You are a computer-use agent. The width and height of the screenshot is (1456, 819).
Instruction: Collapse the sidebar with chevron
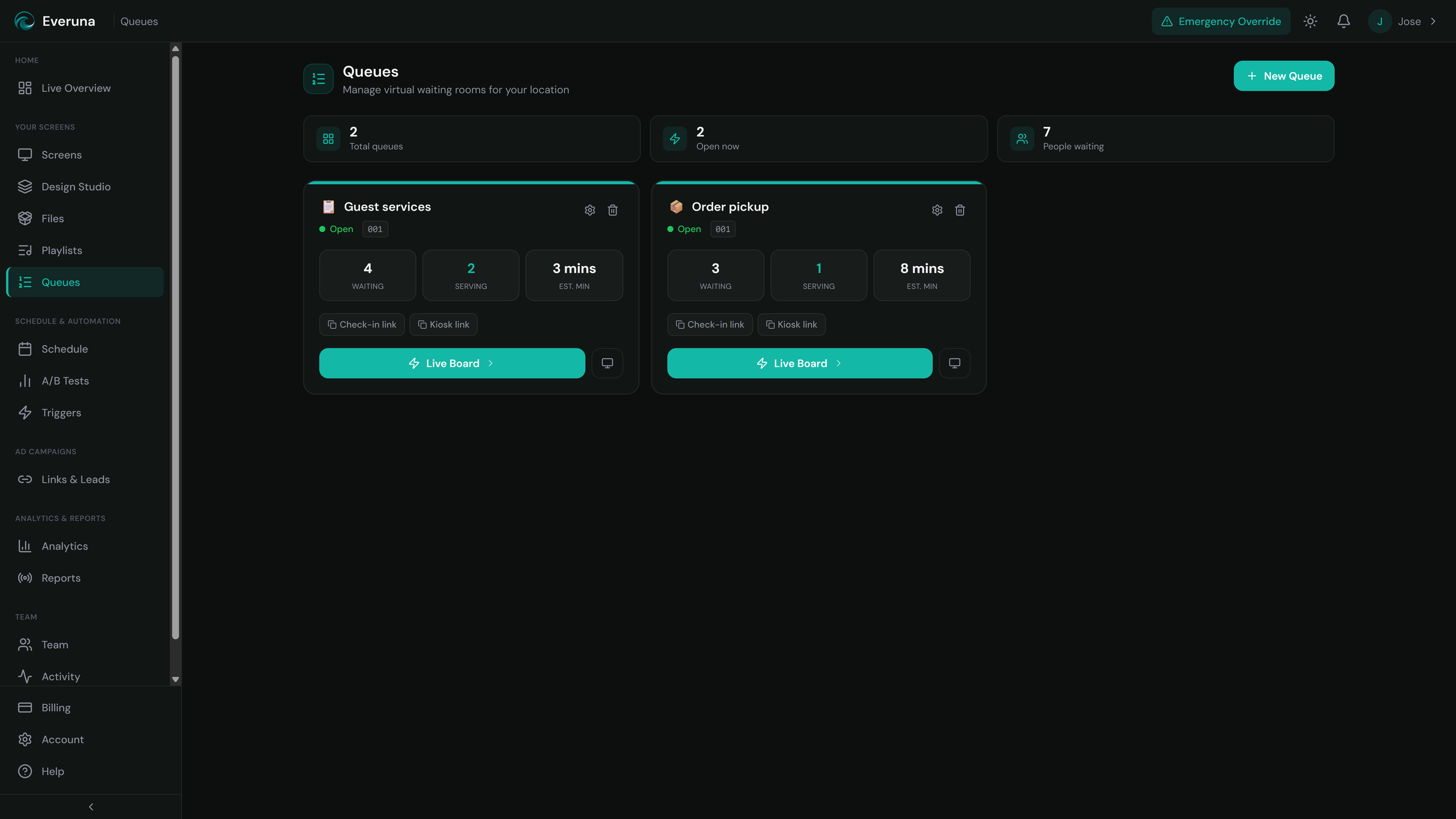click(x=91, y=806)
